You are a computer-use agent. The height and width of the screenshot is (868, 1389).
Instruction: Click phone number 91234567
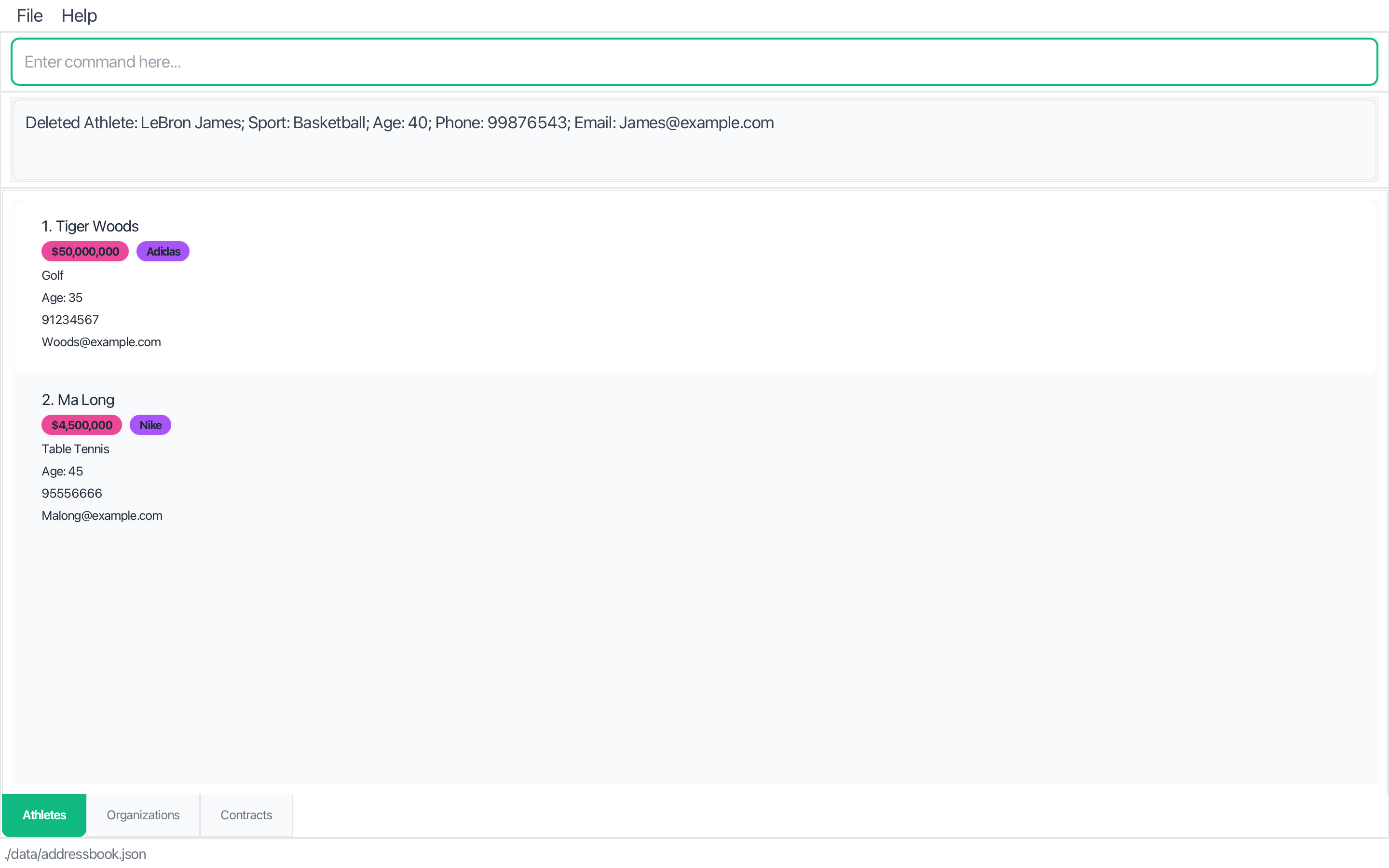point(70,320)
